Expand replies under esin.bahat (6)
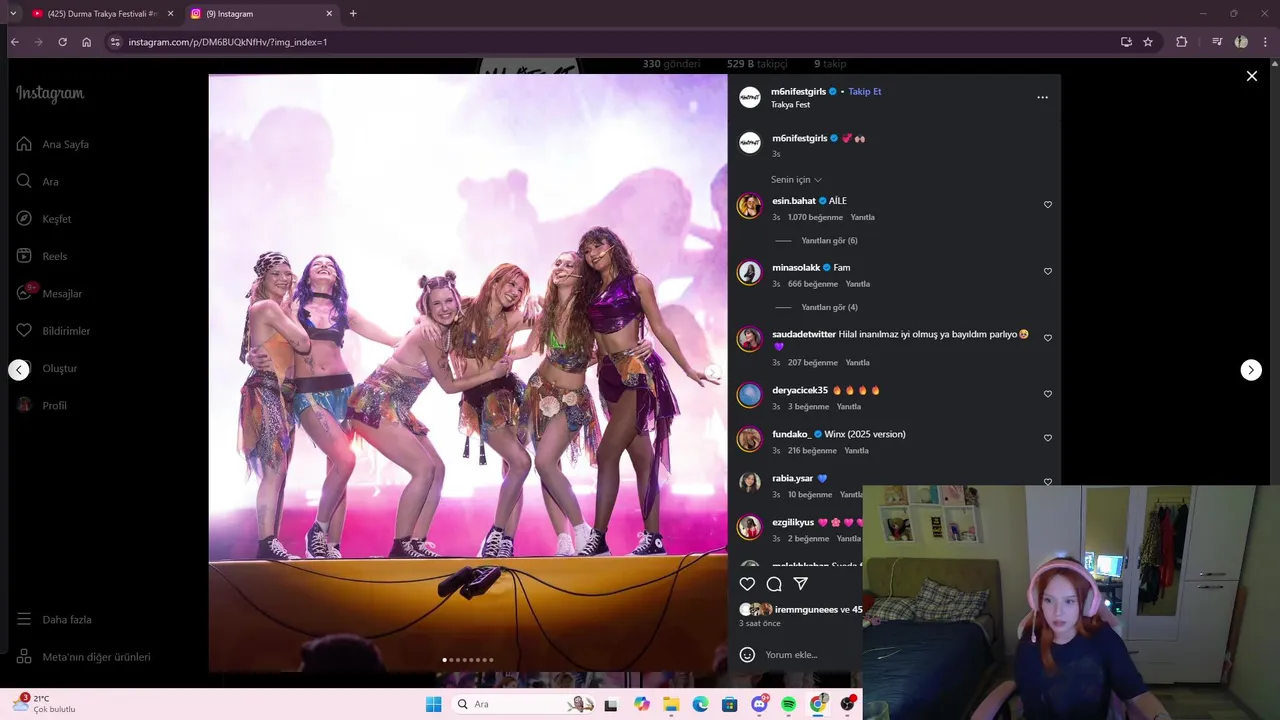This screenshot has height=720, width=1280. 829,241
